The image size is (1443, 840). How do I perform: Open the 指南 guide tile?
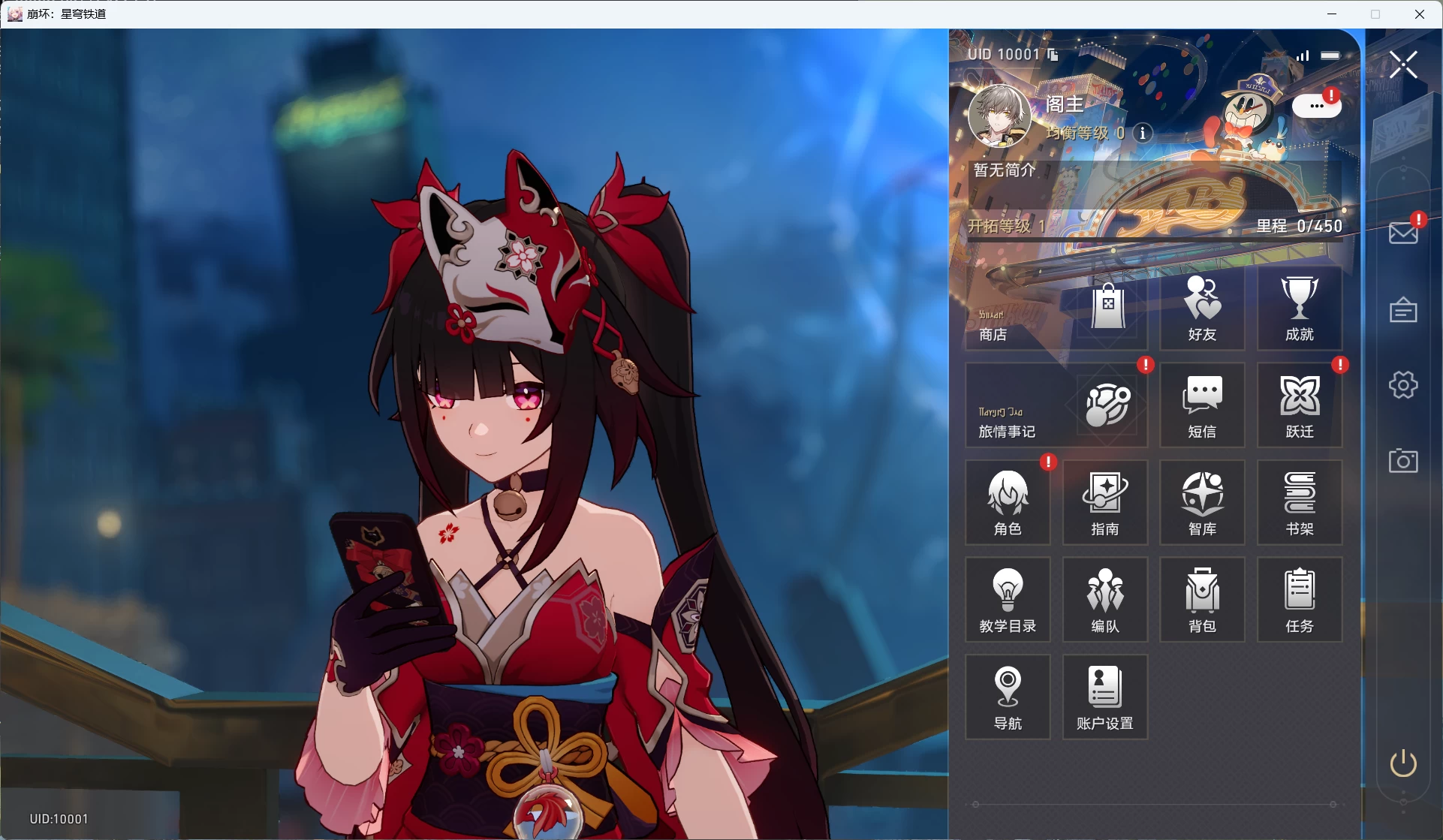1105,502
